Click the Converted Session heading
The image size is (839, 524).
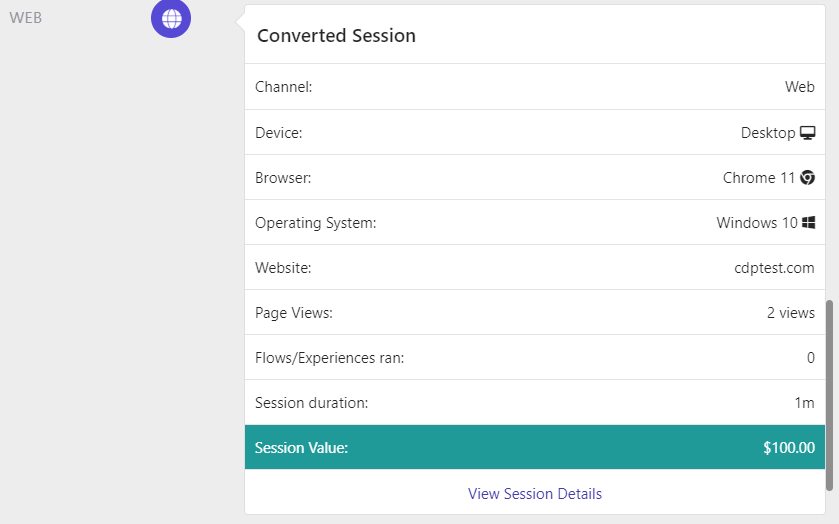pyautogui.click(x=336, y=35)
